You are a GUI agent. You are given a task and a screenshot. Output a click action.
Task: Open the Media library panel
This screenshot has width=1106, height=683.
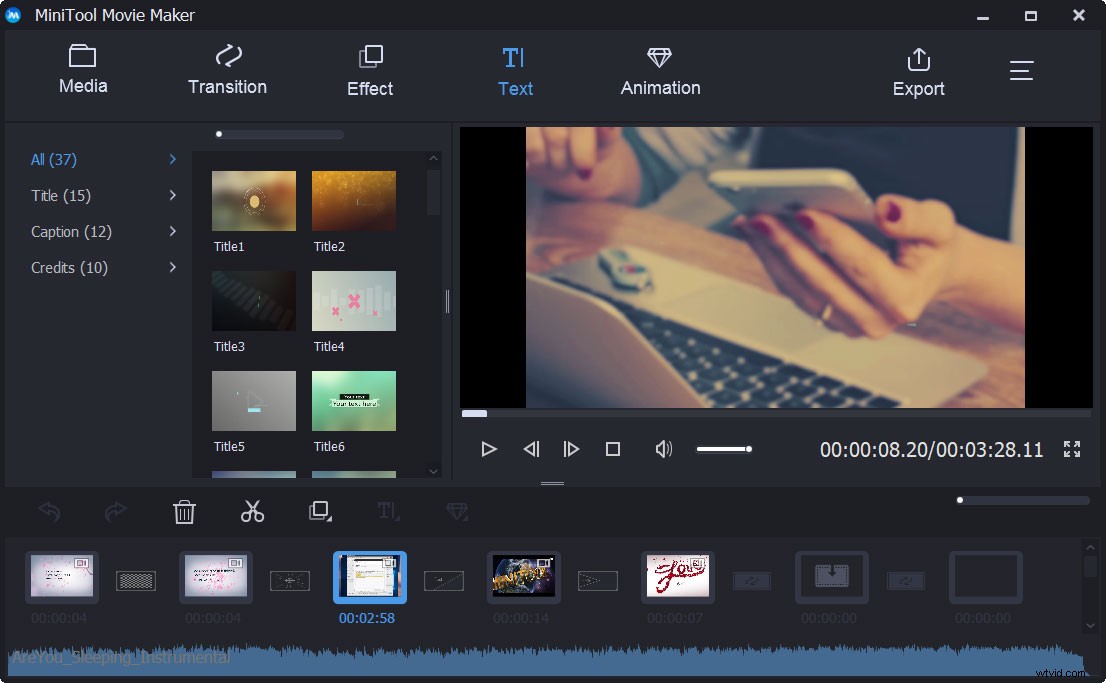82,70
